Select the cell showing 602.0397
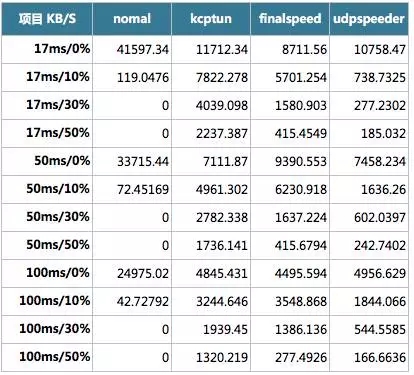Viewport: 414px width, 375px height. (369, 217)
